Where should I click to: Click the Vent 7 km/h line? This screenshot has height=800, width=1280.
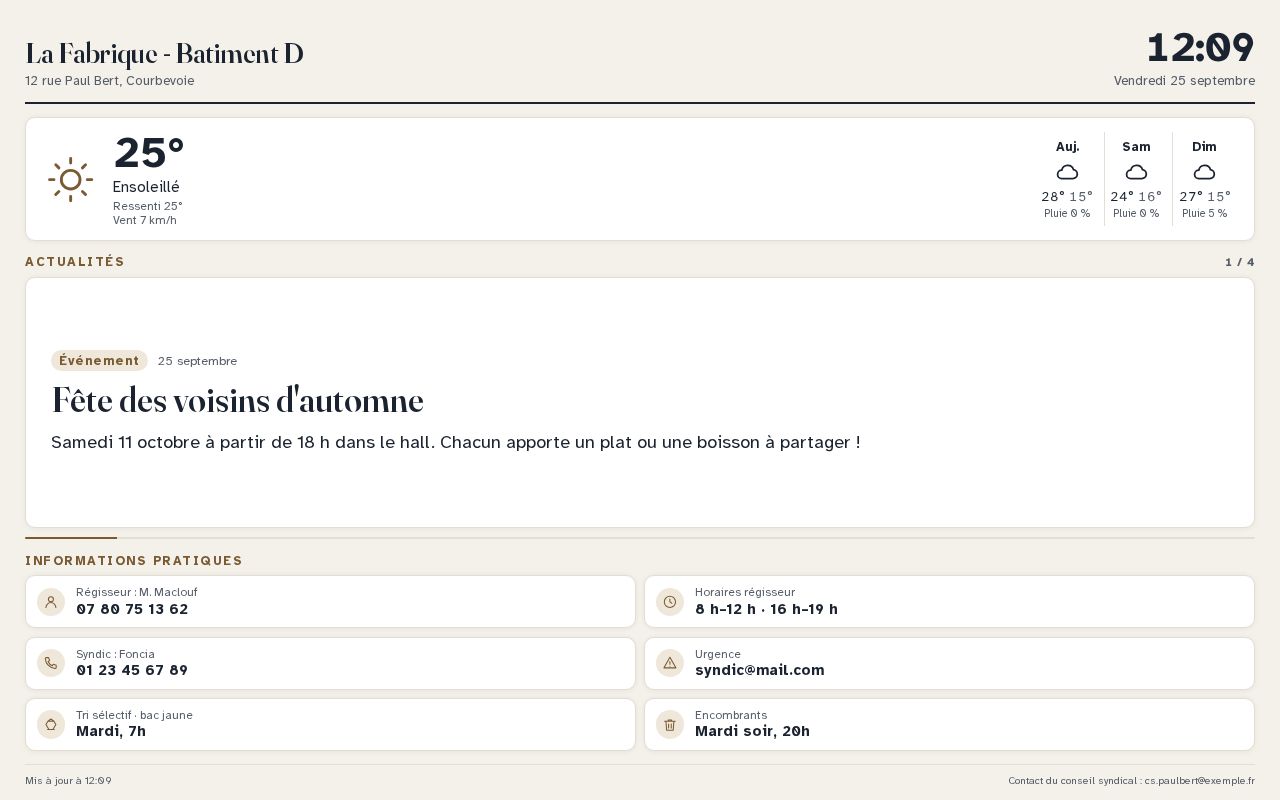[x=145, y=220]
